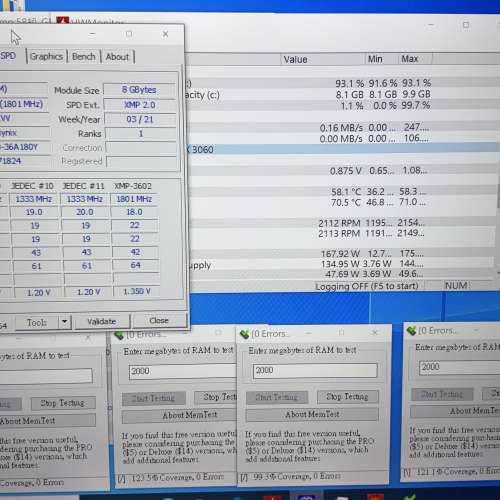Click the '58.1 °C' temperature value
500x500 pixels.
(x=346, y=192)
